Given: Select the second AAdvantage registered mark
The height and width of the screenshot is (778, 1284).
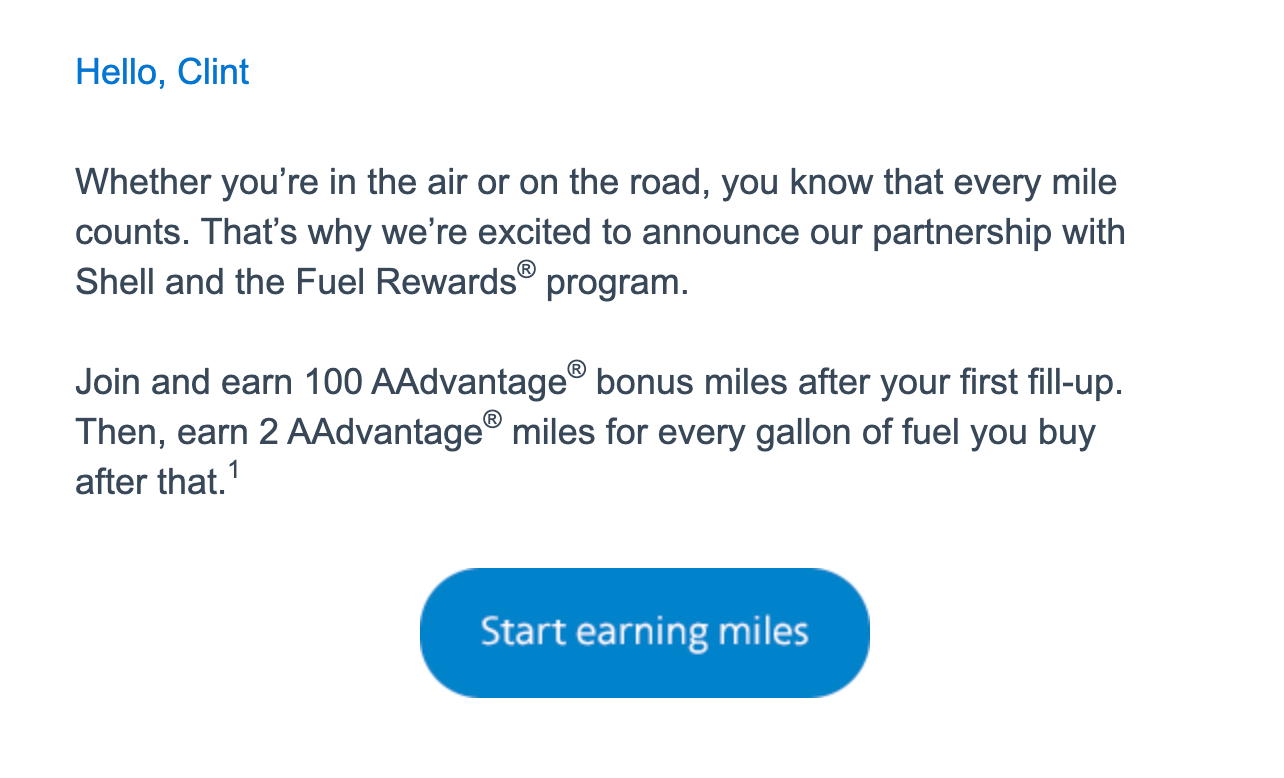Looking at the screenshot, I should click(x=492, y=417).
